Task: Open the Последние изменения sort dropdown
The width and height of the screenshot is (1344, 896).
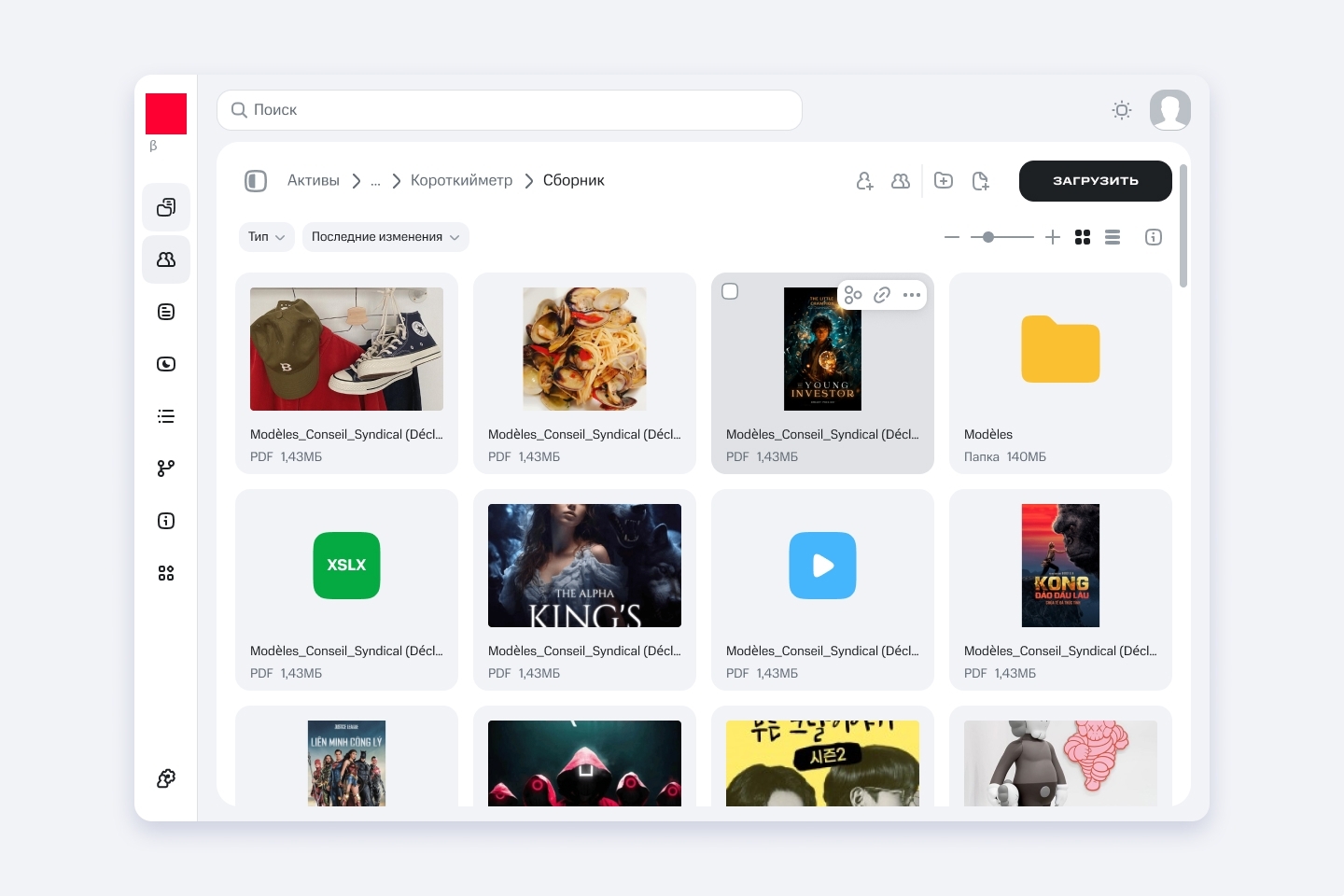Action: (x=385, y=237)
